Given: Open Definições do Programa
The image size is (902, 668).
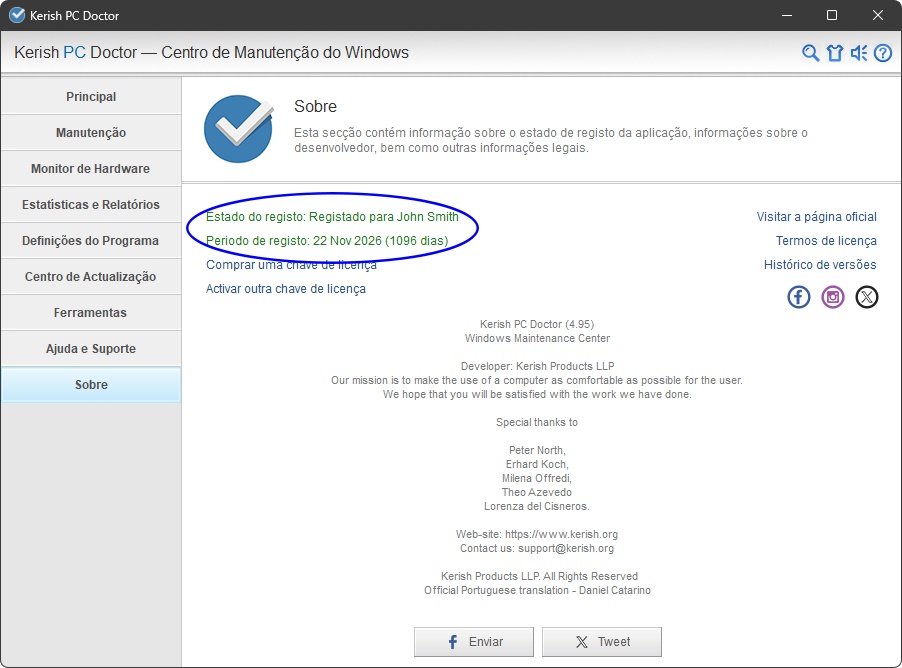Looking at the screenshot, I should (91, 241).
